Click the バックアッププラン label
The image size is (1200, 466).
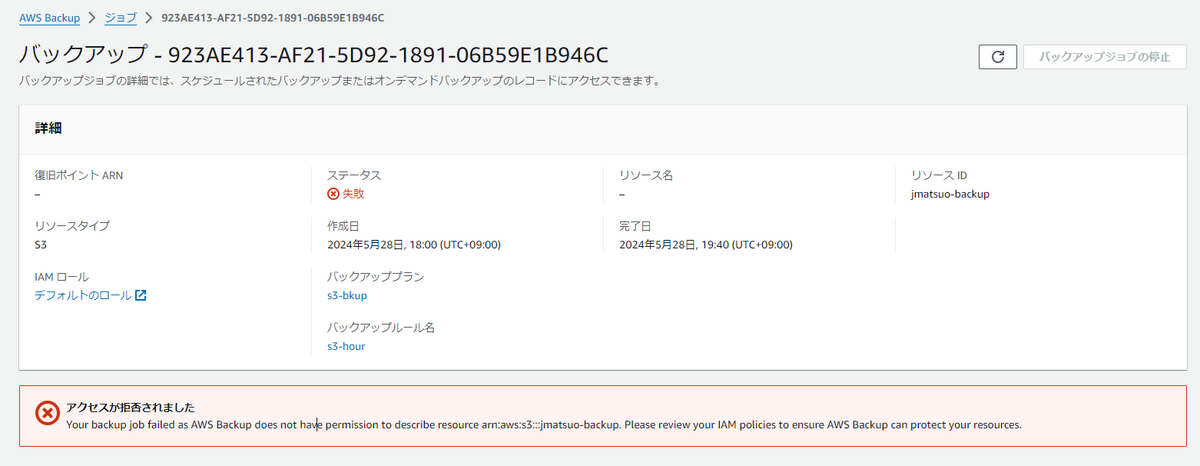[376, 276]
